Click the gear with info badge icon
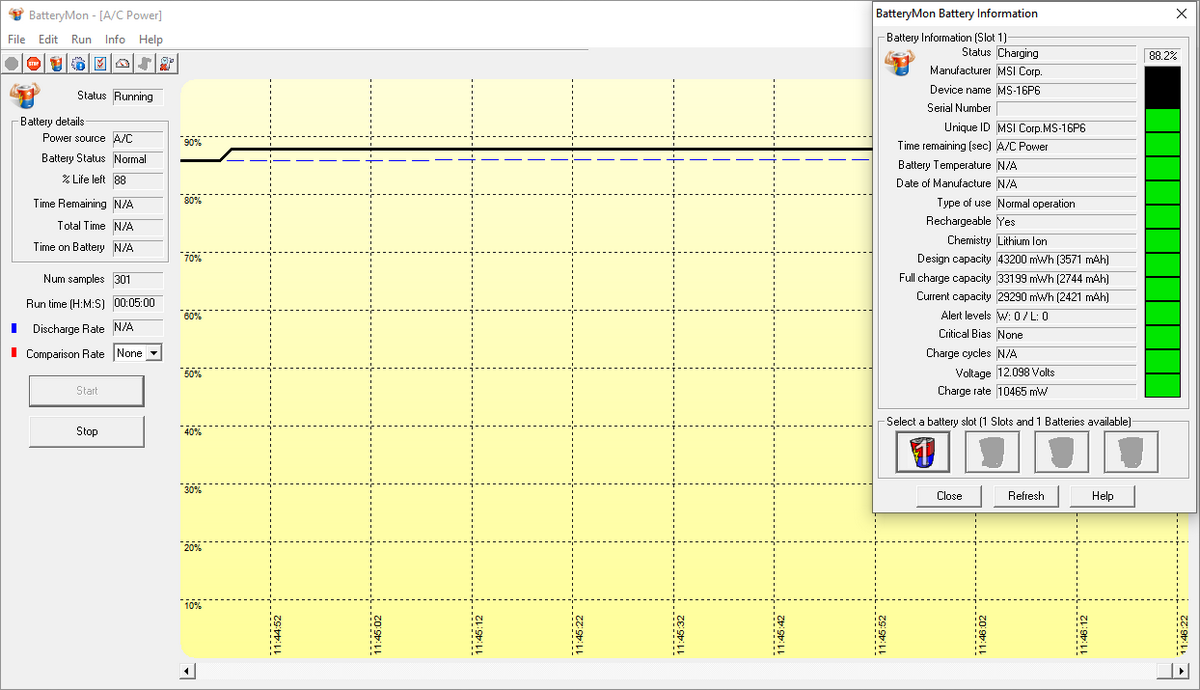The image size is (1200, 690). click(78, 63)
